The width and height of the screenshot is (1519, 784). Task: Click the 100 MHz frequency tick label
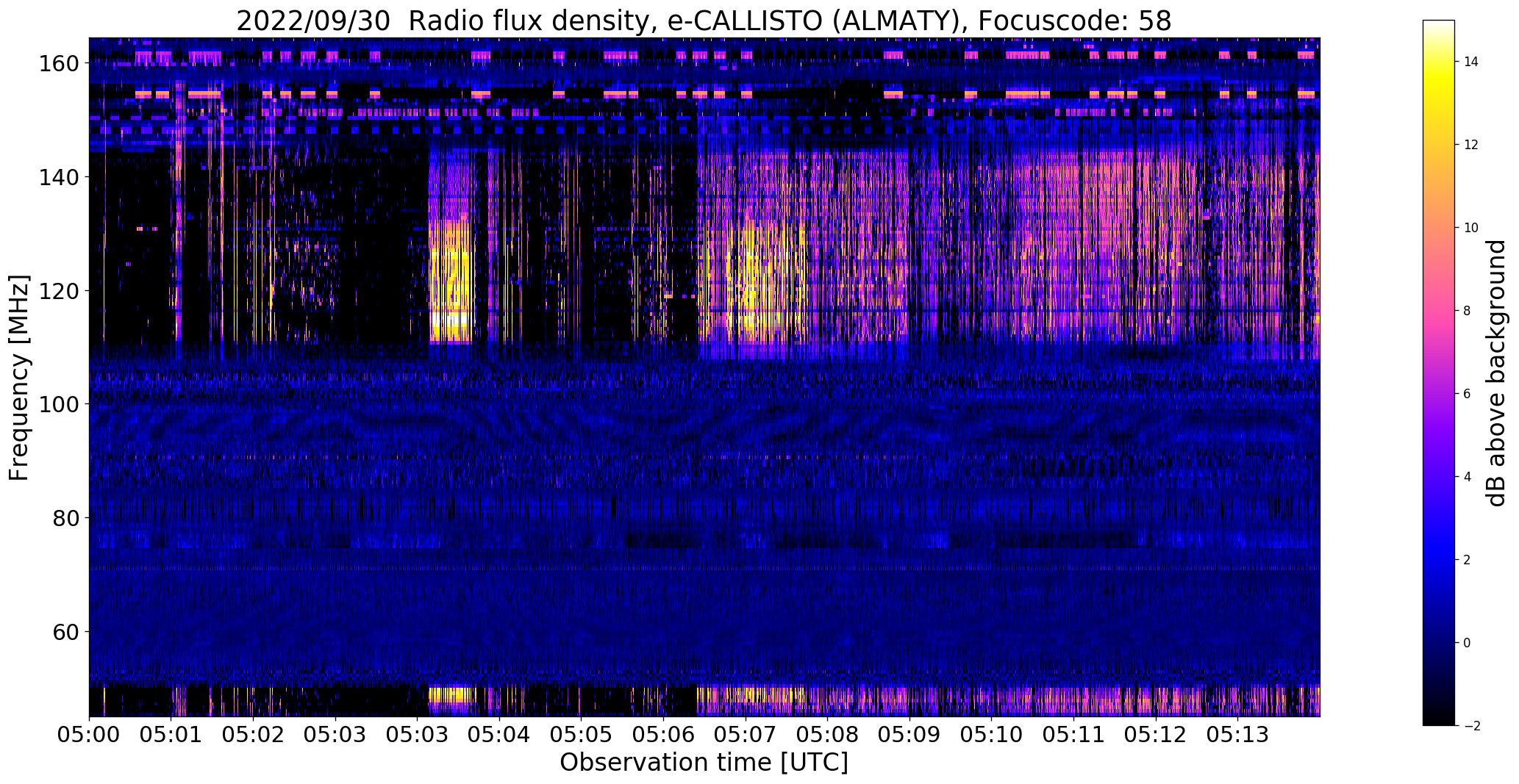point(57,404)
